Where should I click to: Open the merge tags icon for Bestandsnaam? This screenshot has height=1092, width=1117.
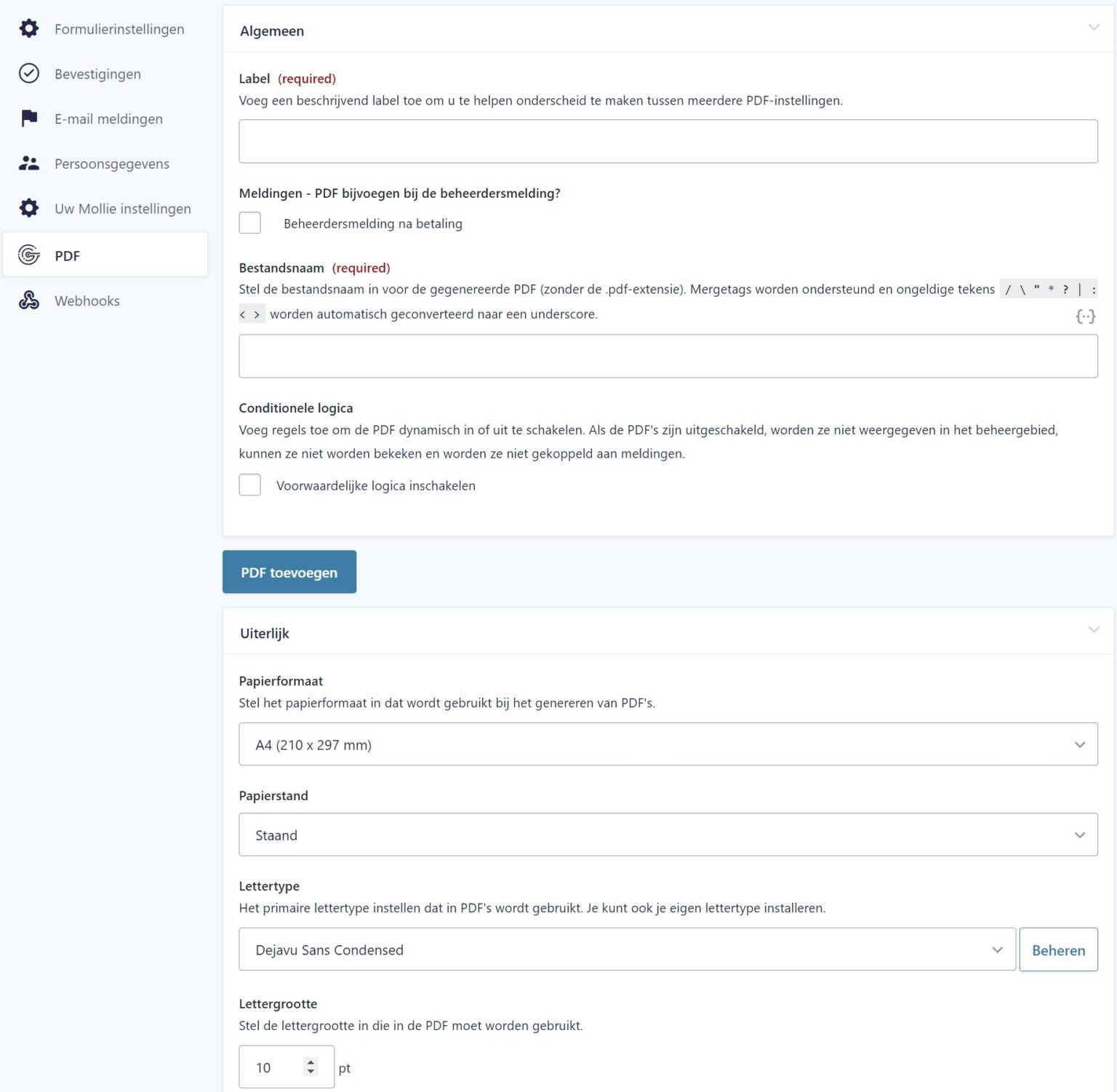tap(1085, 316)
